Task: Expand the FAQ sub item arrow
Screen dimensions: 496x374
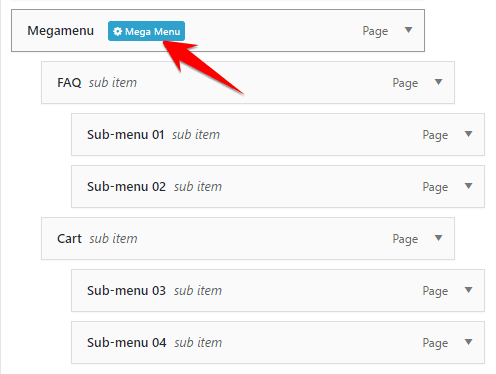Action: click(x=438, y=82)
